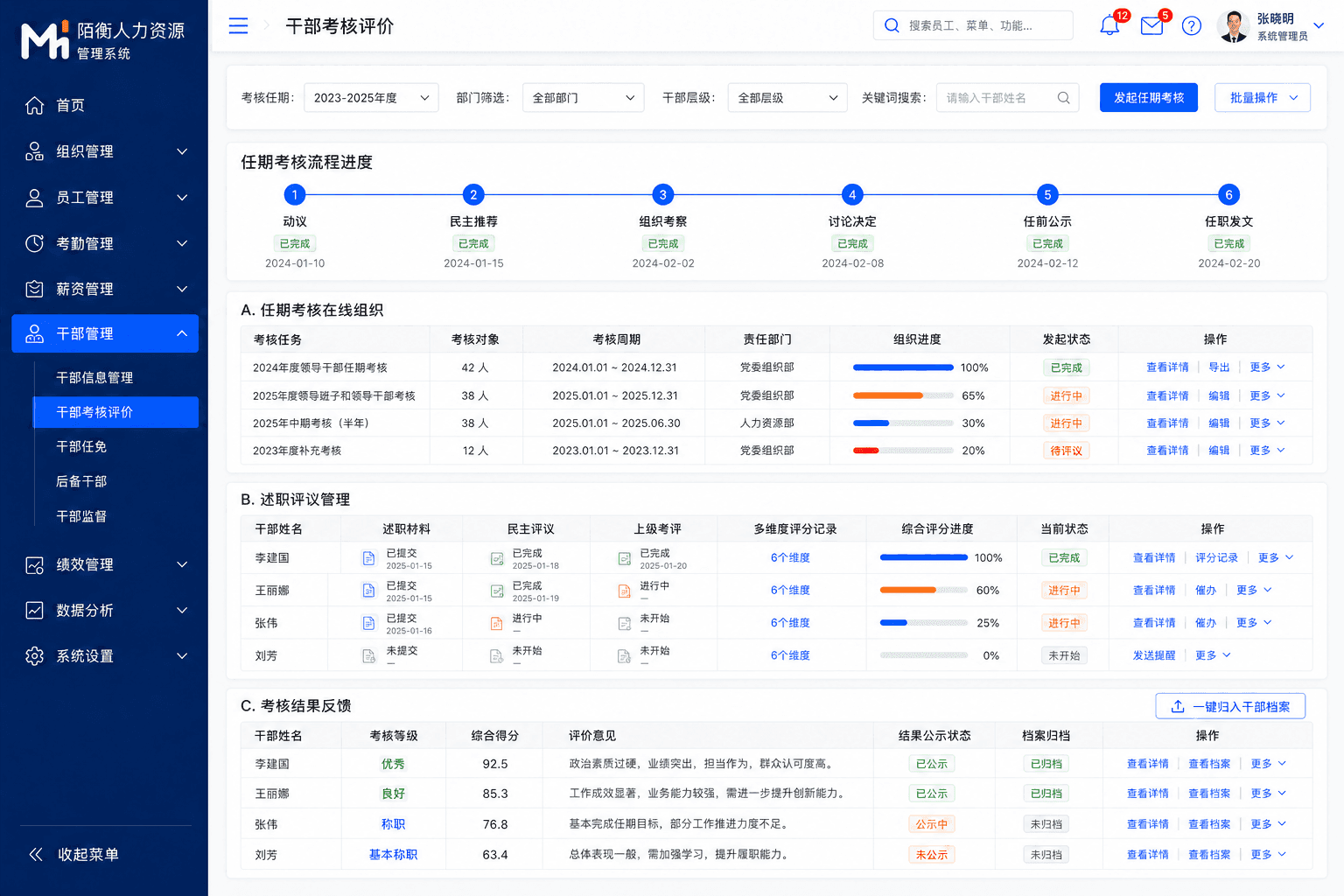Open 王丽娜's 上级考评 document icon
The image size is (1344, 896).
pyautogui.click(x=625, y=591)
